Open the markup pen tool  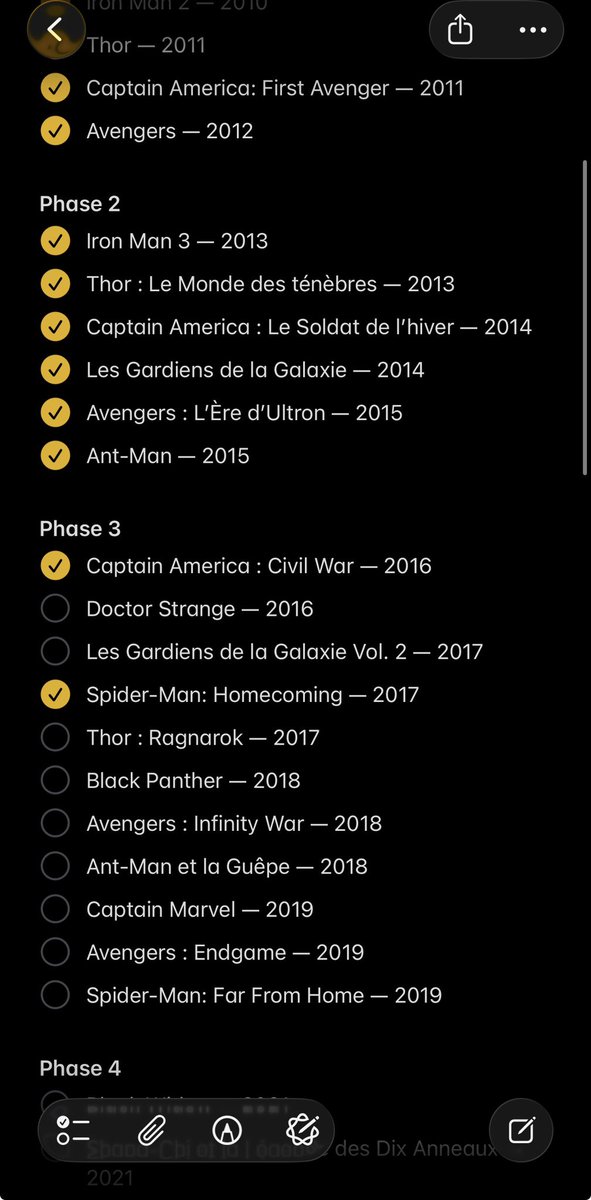(x=227, y=1130)
